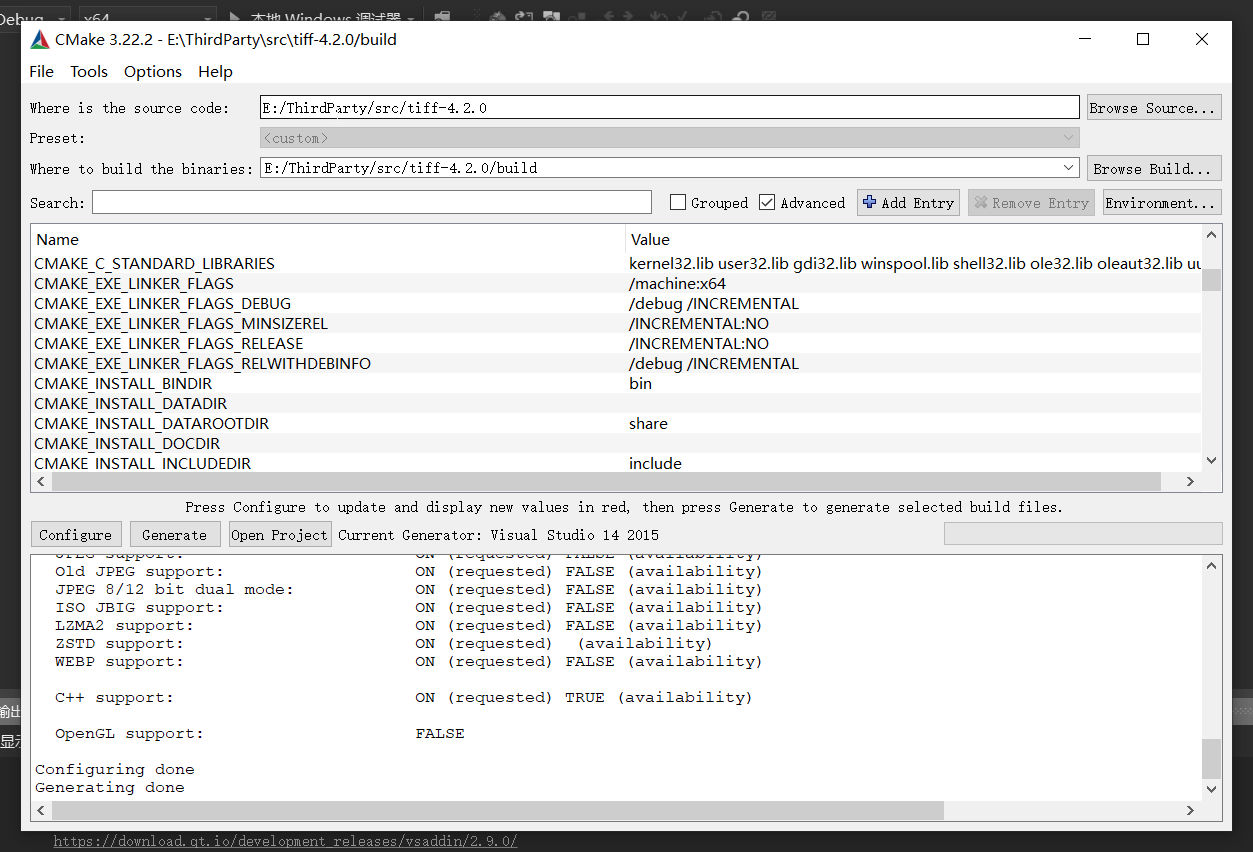The height and width of the screenshot is (852, 1253).
Task: Click Current Generator Visual Studio 14 2015 label
Action: click(498, 535)
